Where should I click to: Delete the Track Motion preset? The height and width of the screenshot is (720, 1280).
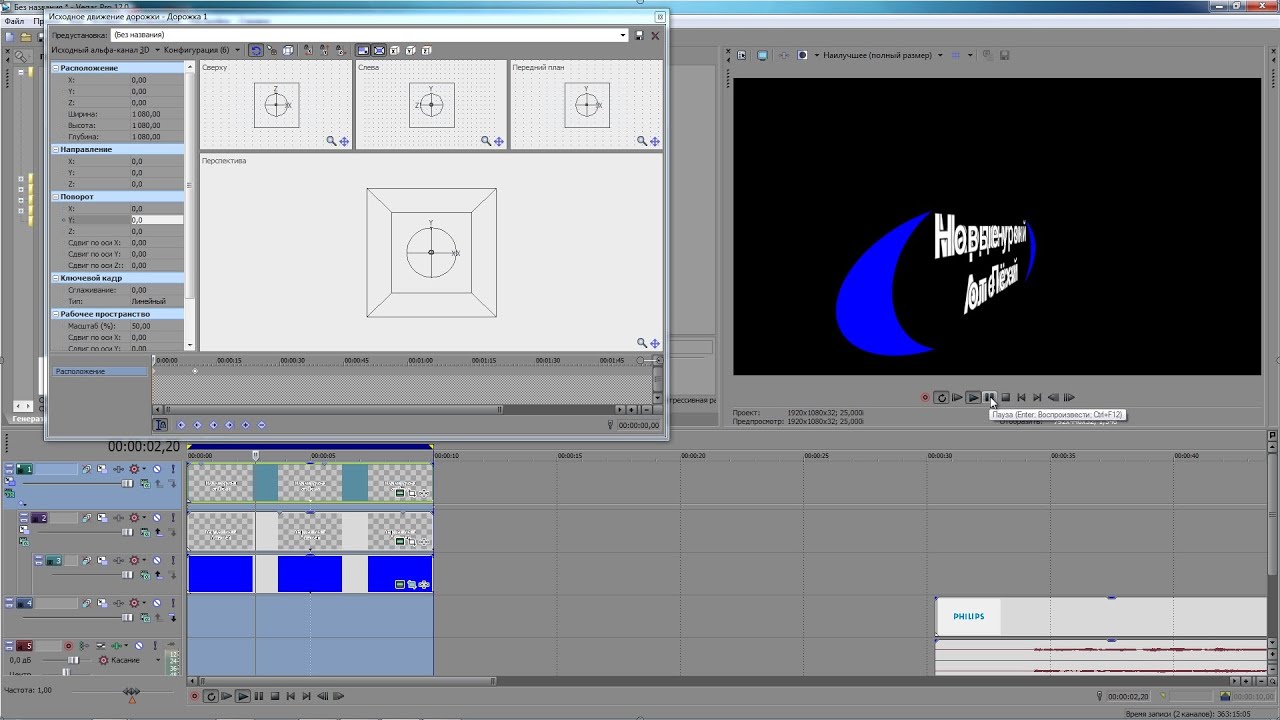tap(655, 35)
